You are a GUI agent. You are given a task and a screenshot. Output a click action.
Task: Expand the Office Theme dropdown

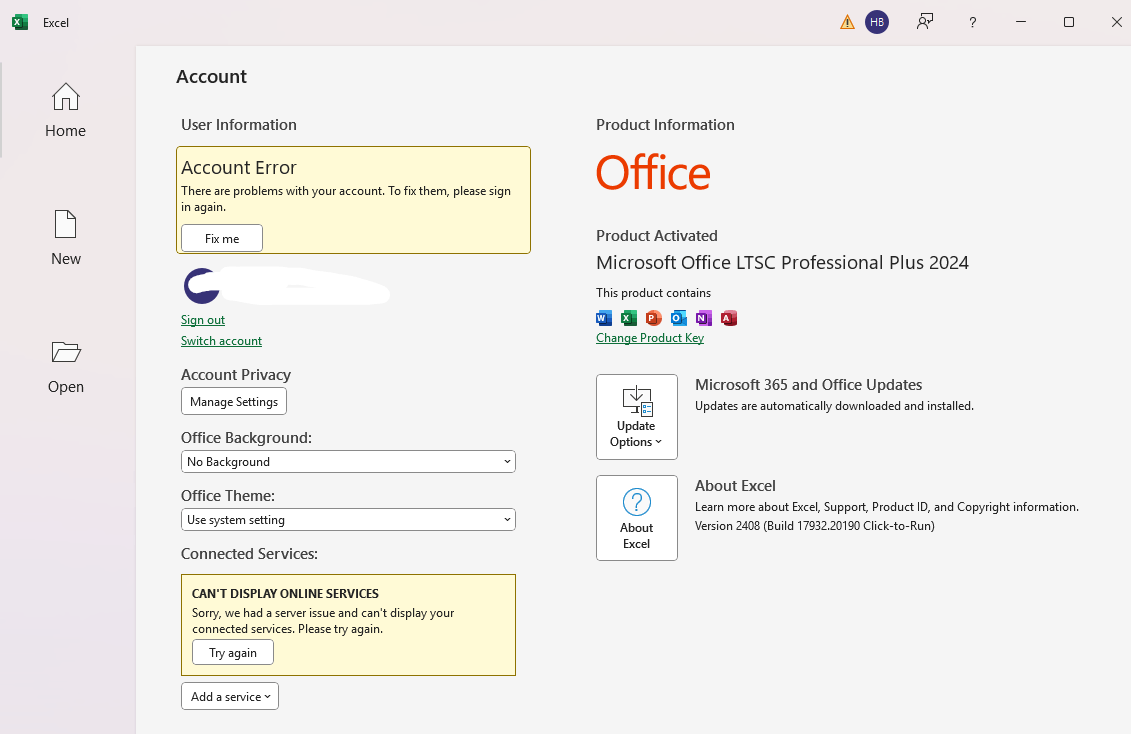click(348, 520)
